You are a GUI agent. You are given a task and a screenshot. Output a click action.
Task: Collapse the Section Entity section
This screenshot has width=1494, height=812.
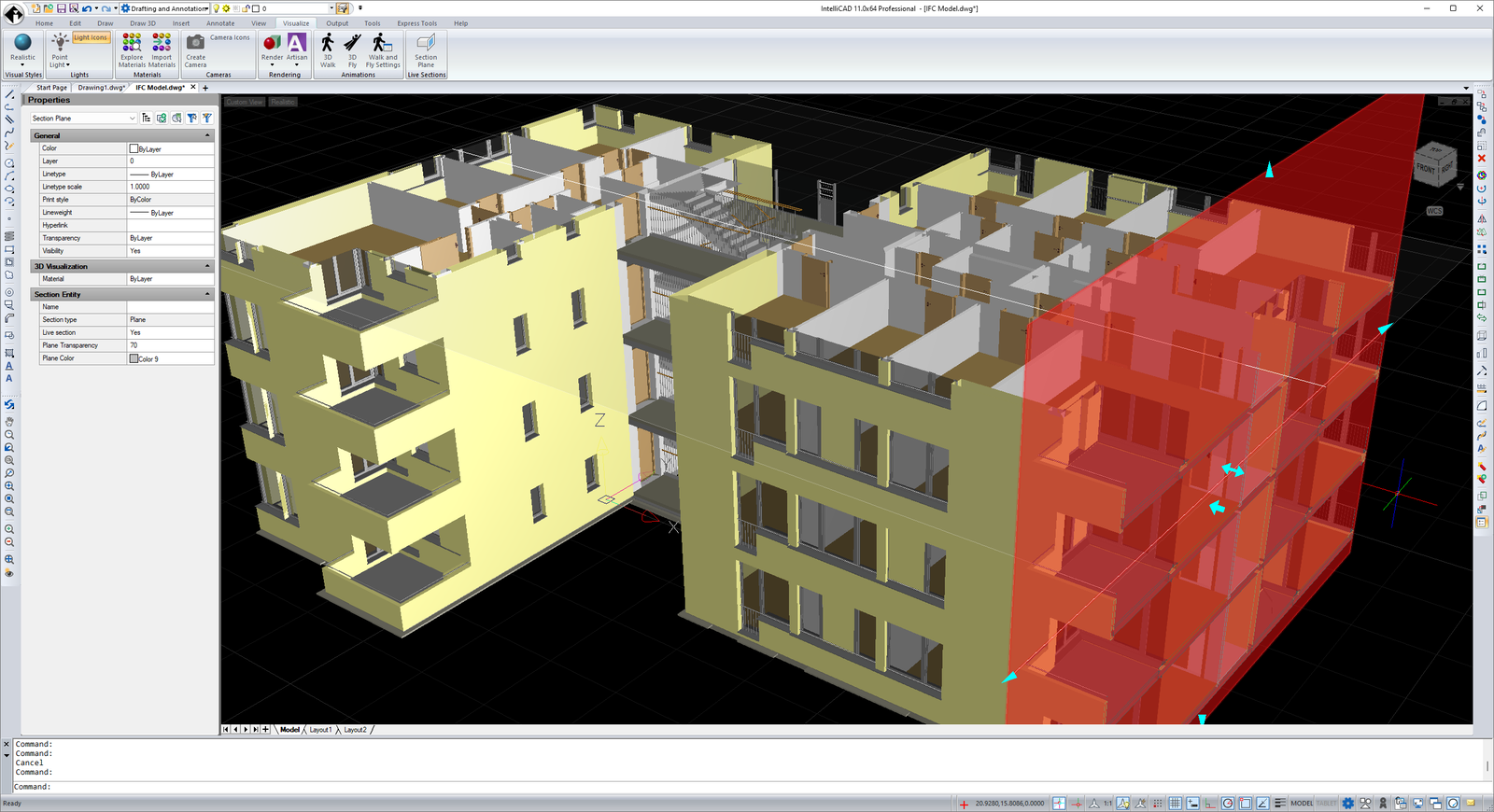click(x=207, y=294)
